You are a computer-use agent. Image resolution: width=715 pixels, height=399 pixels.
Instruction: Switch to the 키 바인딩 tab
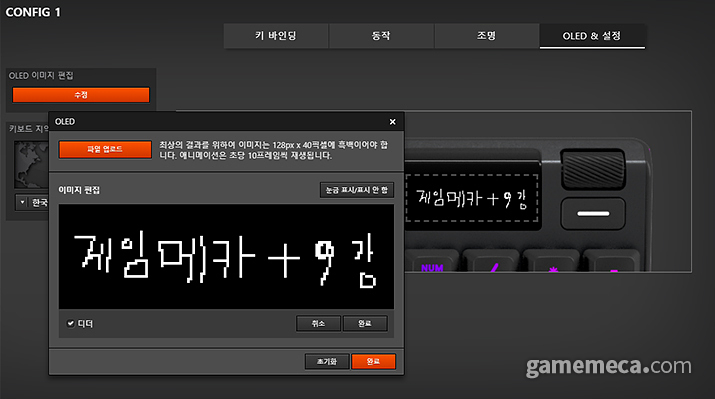click(276, 36)
